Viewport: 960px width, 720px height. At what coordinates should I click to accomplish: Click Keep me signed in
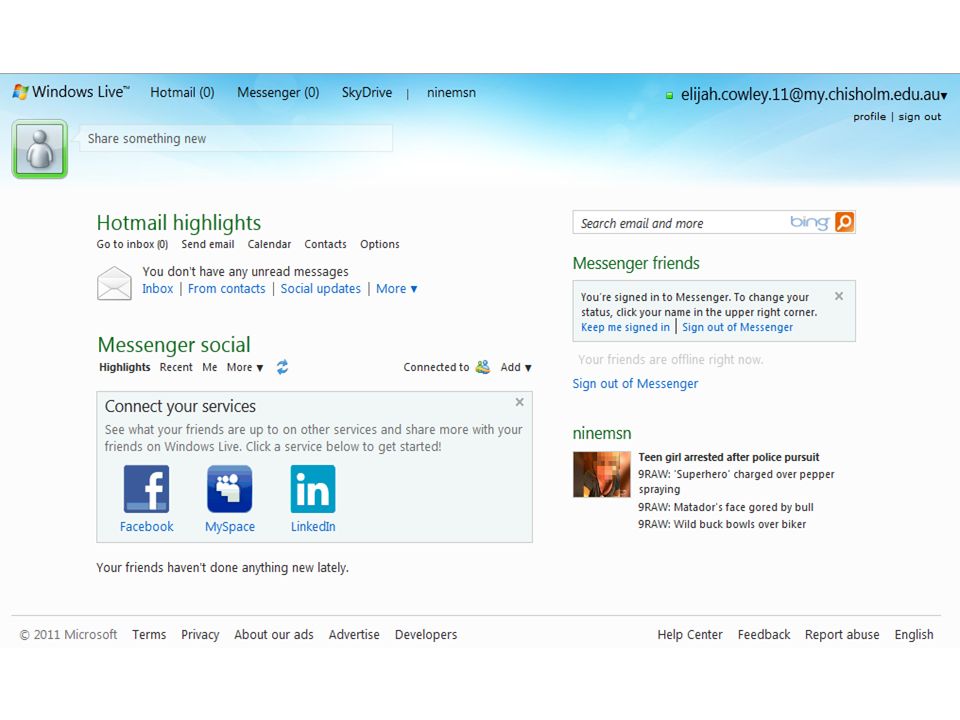coord(625,327)
